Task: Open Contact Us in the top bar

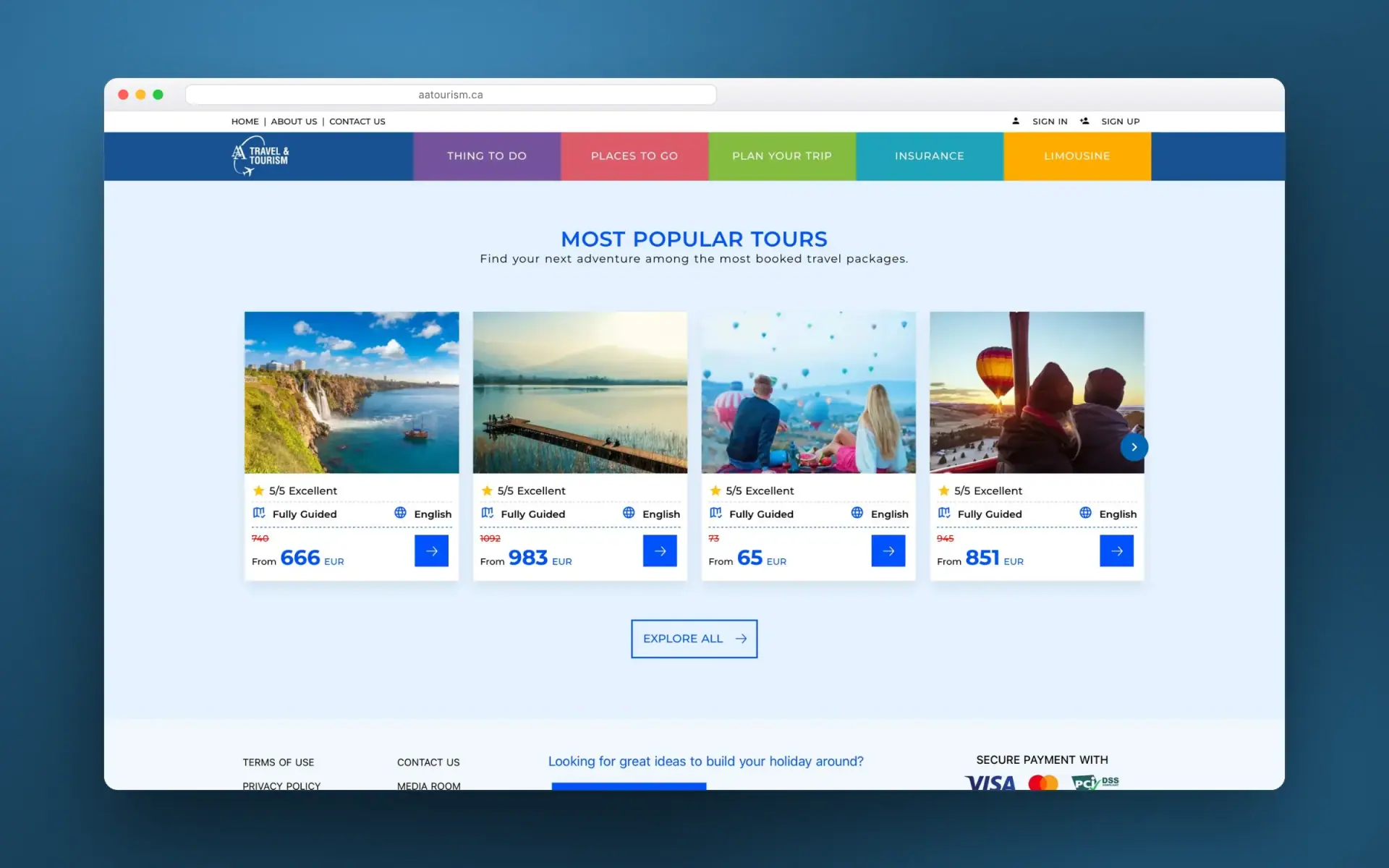Action: click(357, 122)
